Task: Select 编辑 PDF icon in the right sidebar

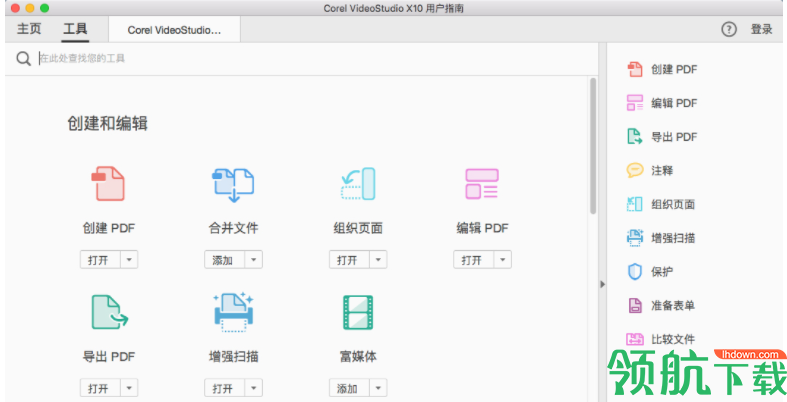Action: point(635,103)
